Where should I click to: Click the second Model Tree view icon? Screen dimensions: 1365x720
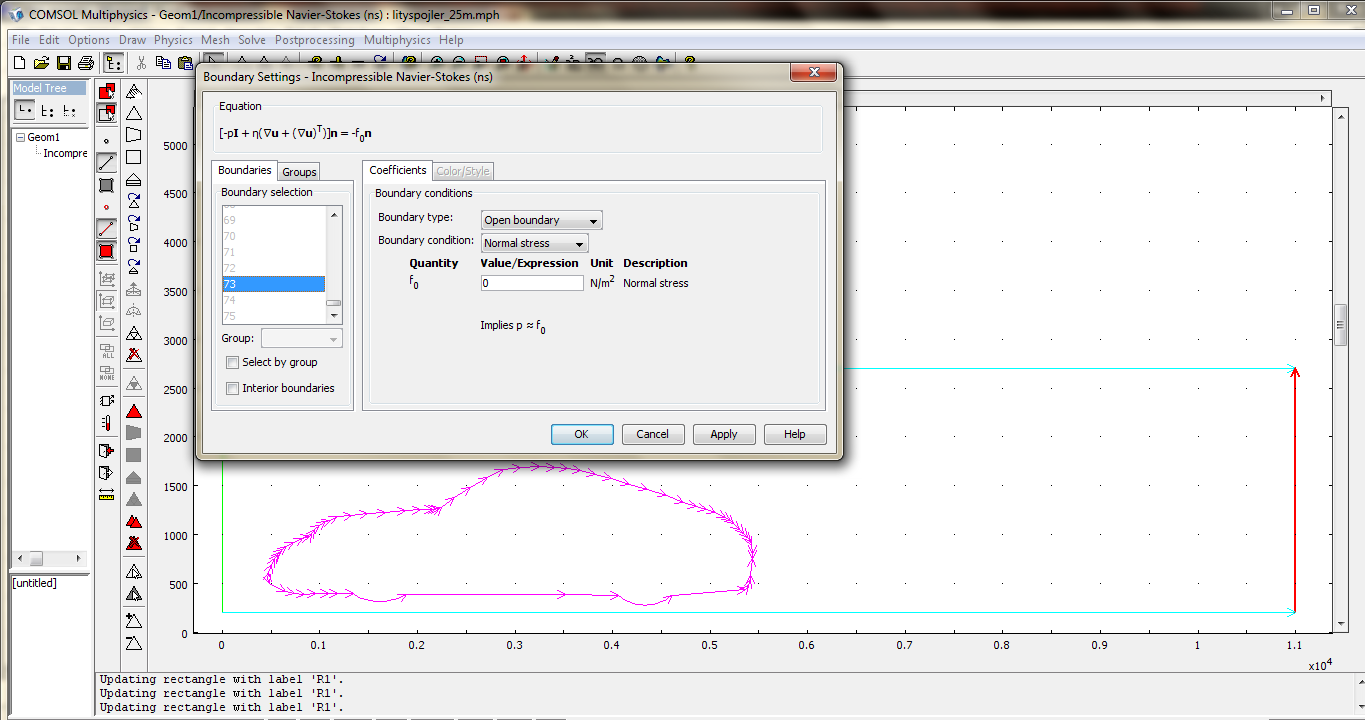(x=47, y=111)
